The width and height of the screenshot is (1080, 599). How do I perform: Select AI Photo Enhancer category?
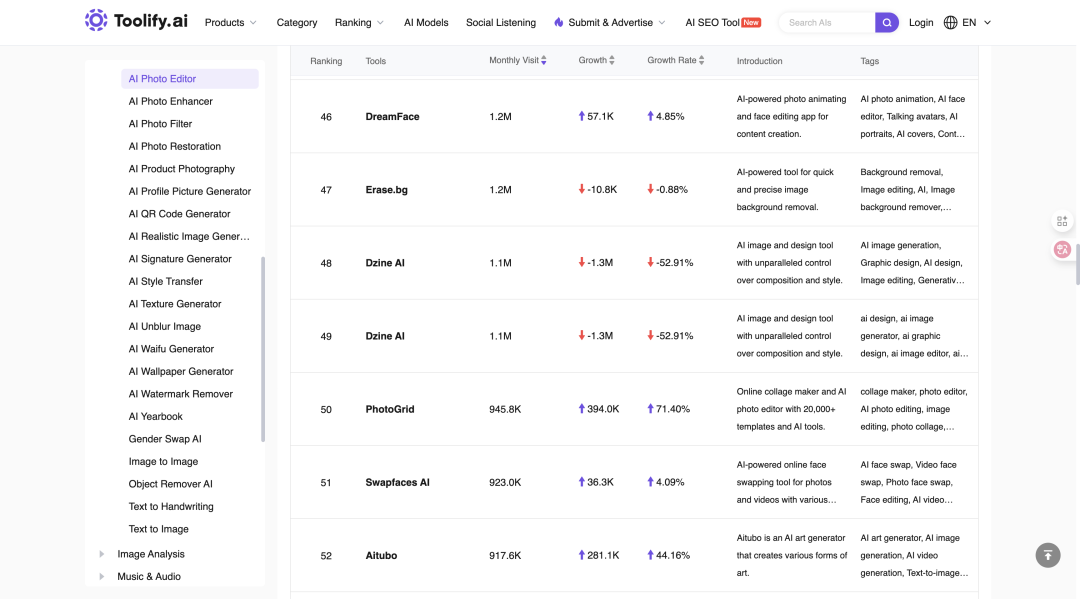170,101
